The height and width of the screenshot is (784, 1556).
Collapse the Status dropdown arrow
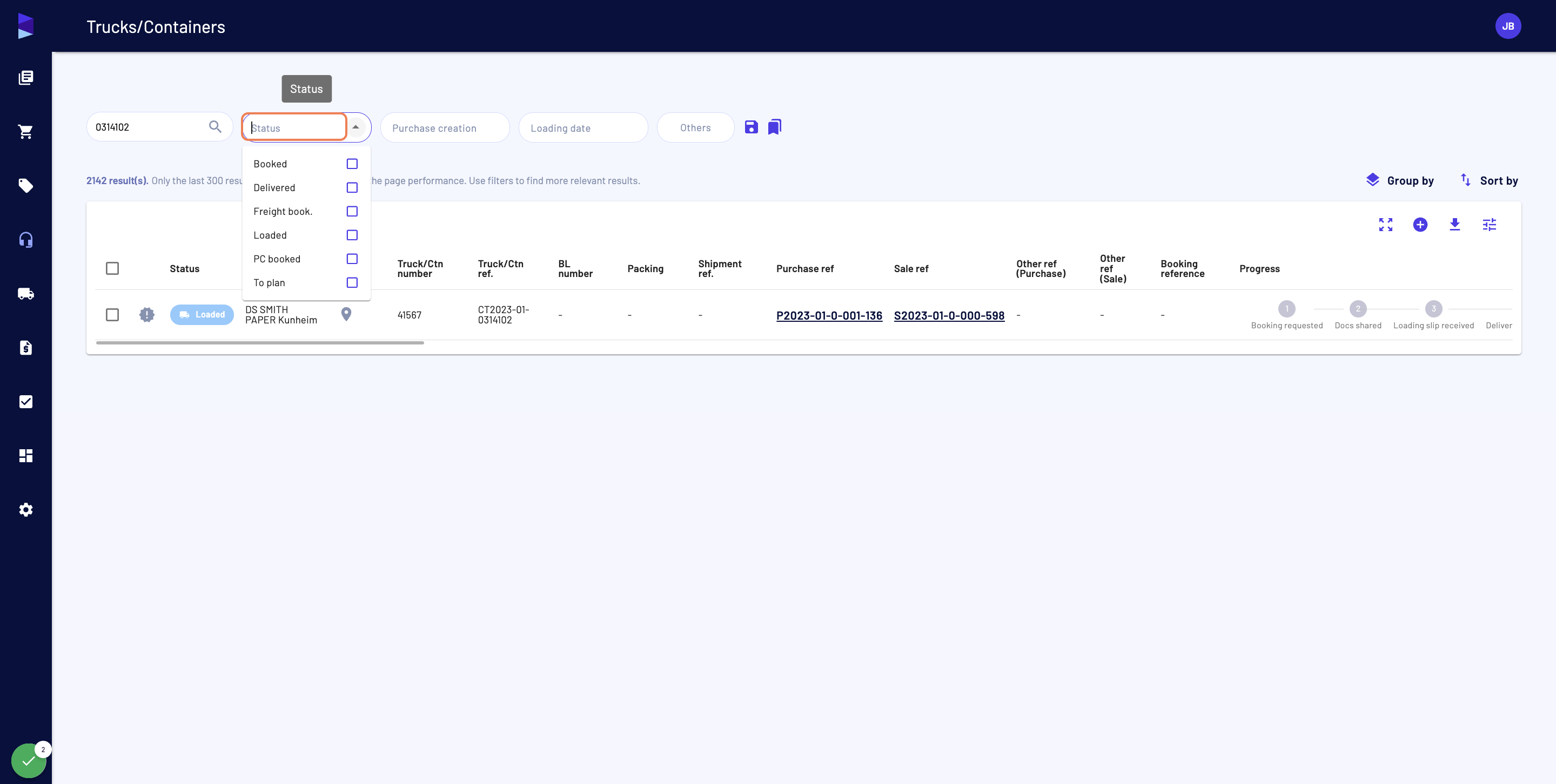click(356, 127)
